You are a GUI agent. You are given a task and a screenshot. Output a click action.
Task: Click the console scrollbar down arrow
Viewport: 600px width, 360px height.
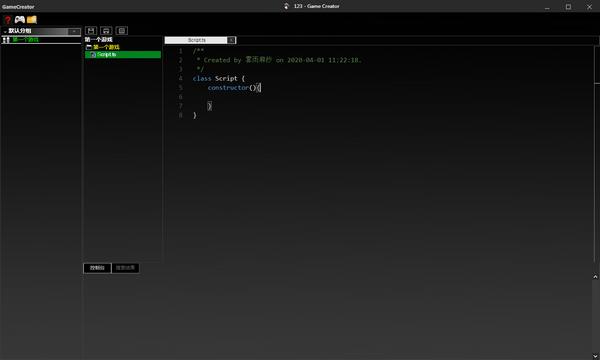[595, 355]
